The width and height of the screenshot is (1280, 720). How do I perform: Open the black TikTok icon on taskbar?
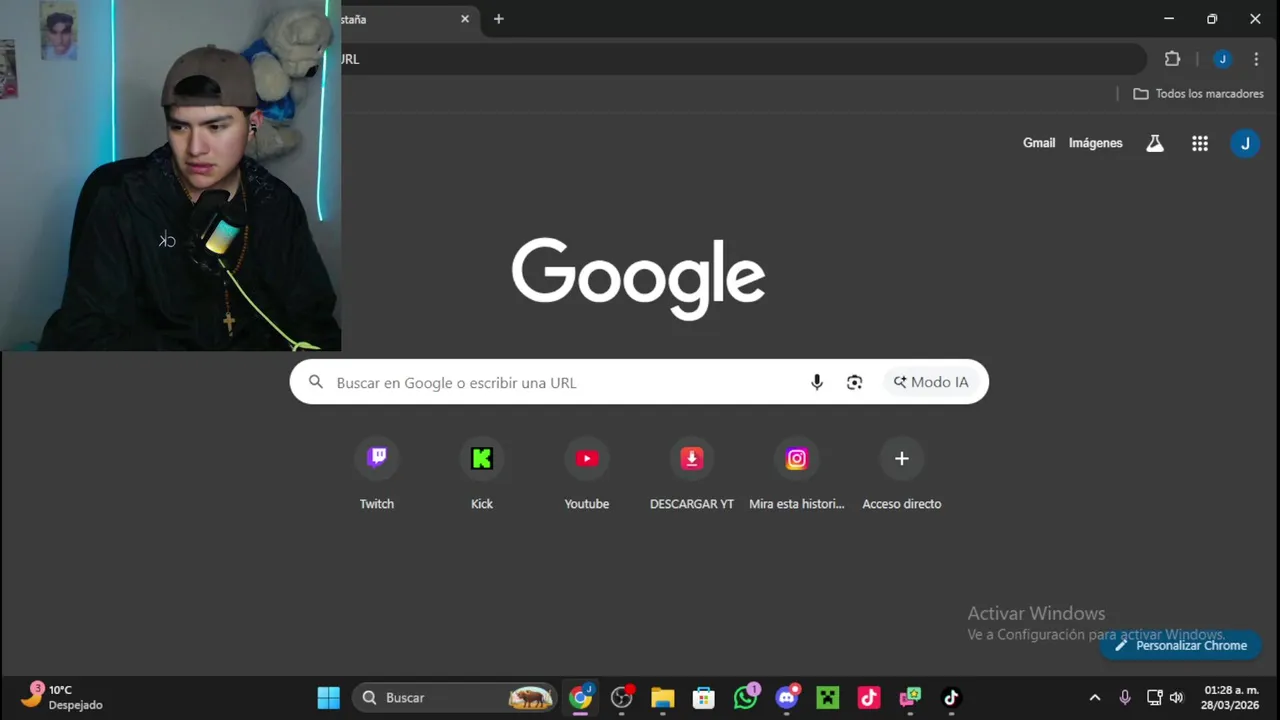pos(951,697)
